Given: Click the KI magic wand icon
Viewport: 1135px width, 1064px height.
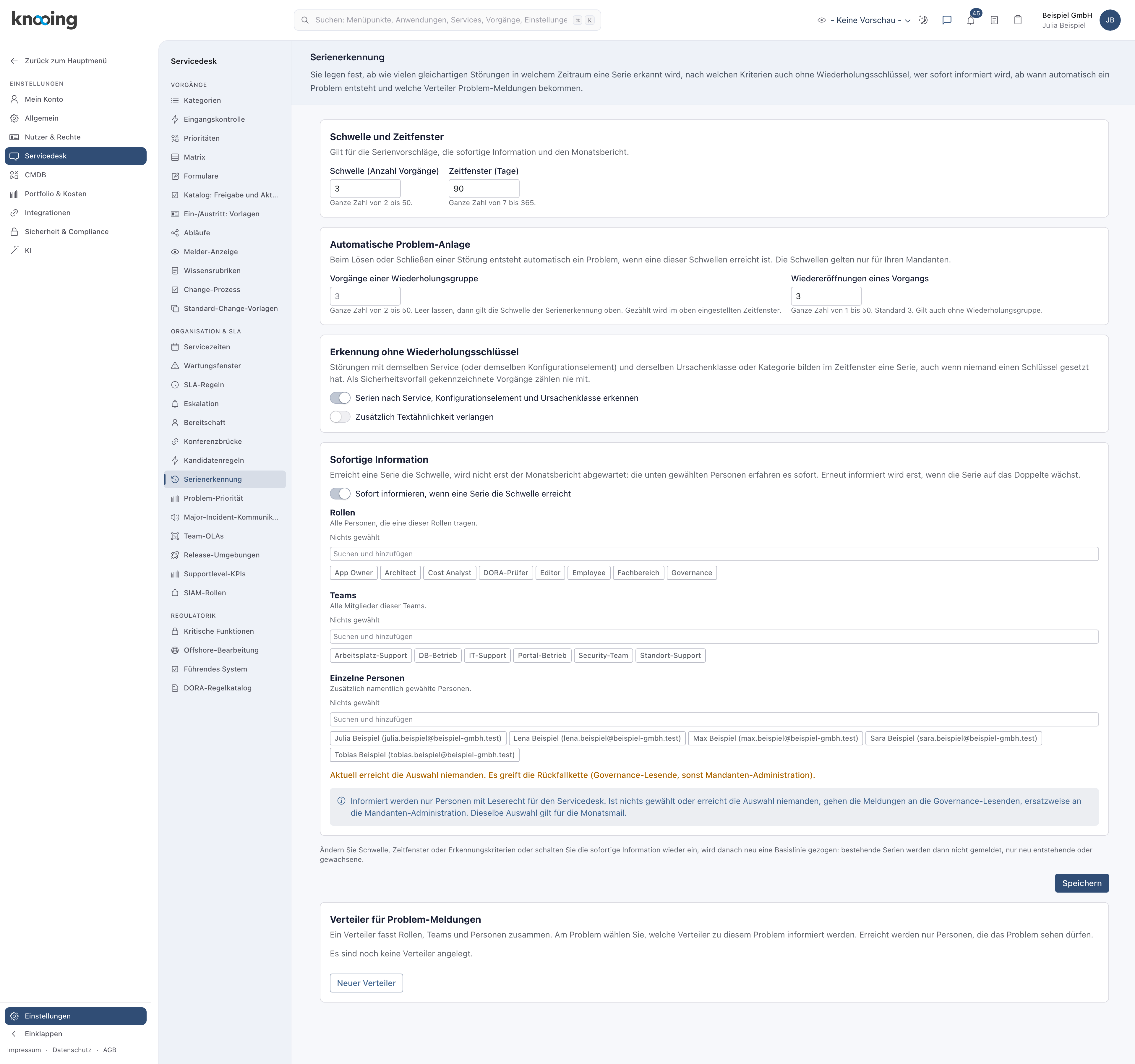Looking at the screenshot, I should (x=14, y=251).
